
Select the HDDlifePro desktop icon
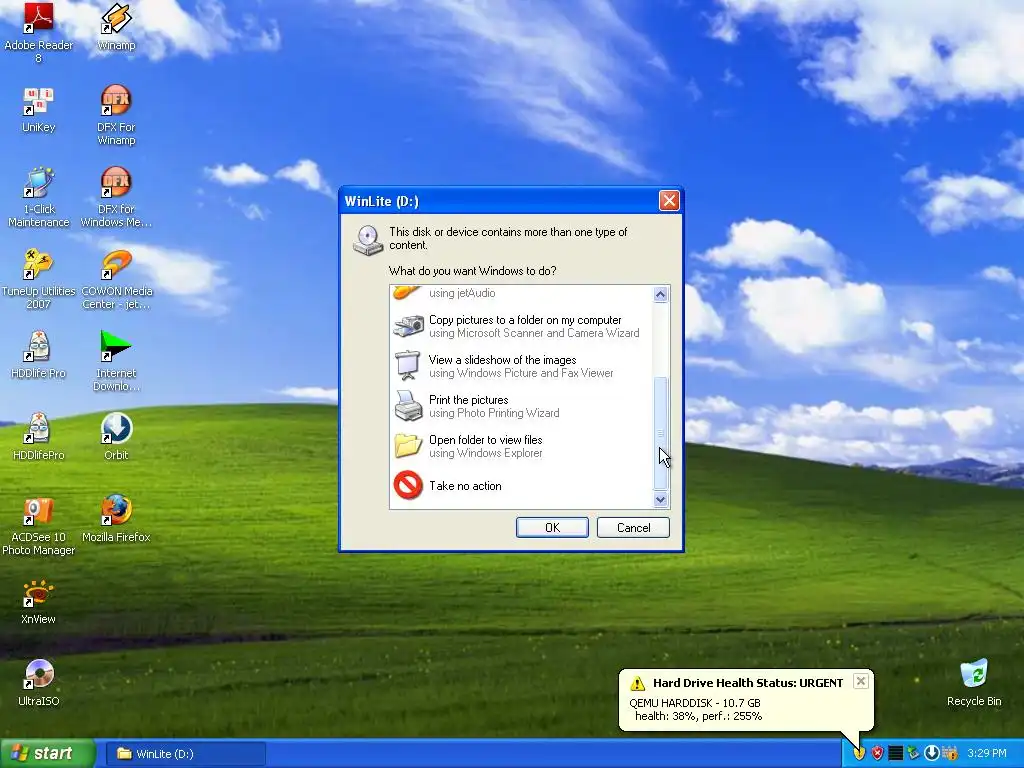pos(39,437)
